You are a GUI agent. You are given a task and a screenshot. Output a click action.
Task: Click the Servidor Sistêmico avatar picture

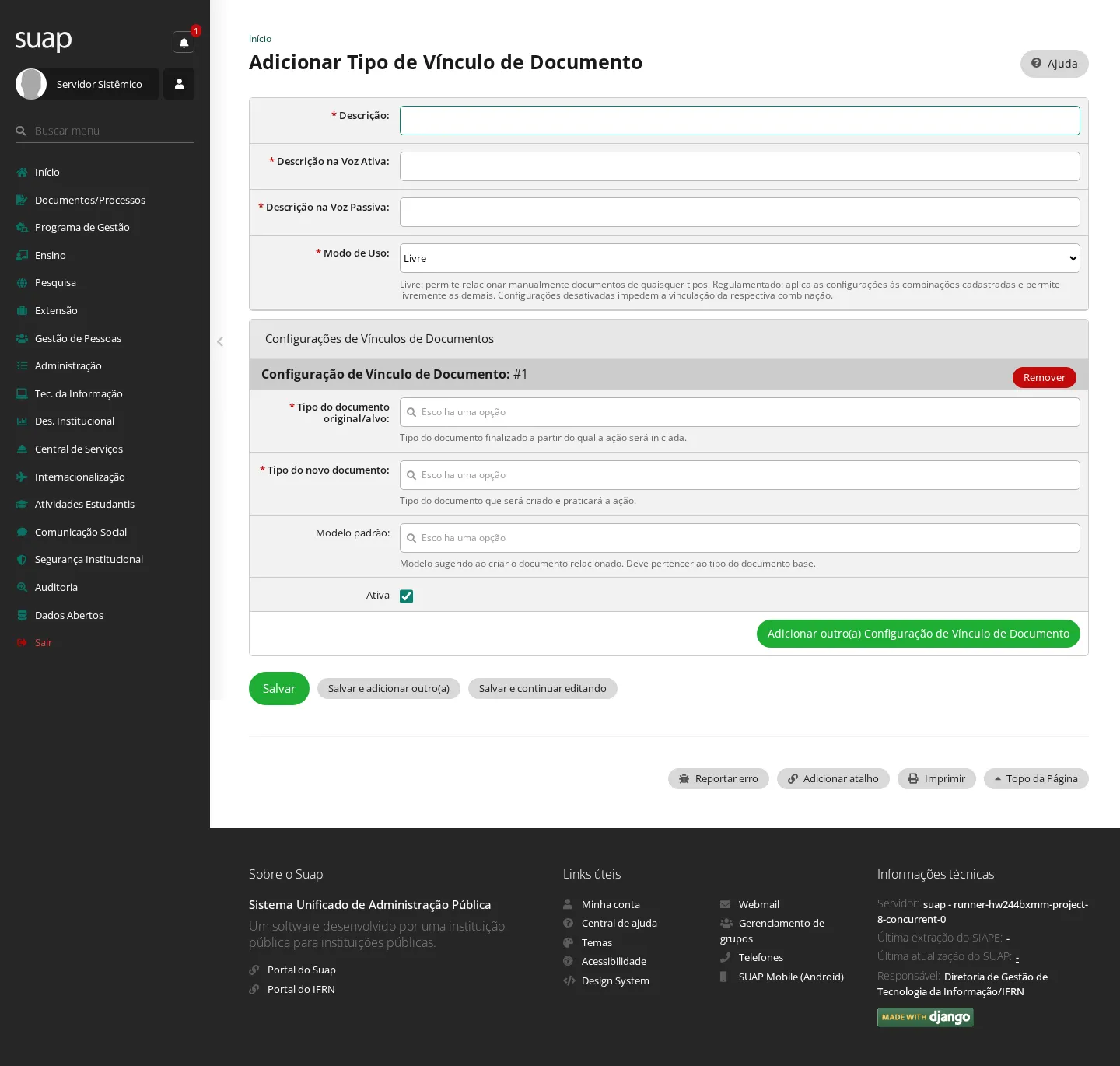(x=31, y=84)
